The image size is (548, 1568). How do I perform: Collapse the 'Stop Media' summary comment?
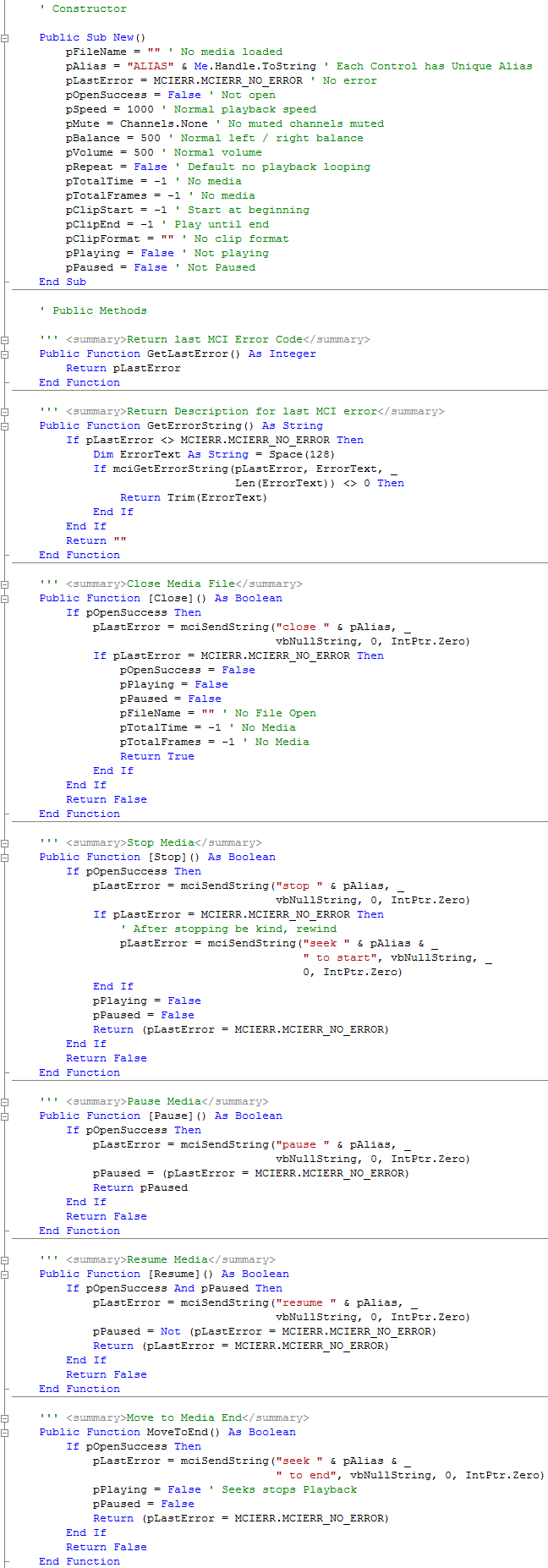5,842
